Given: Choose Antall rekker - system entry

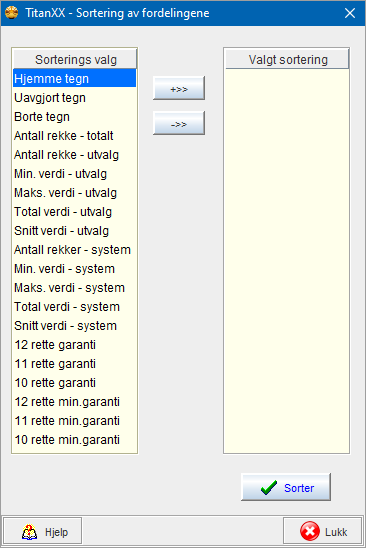Looking at the screenshot, I should [x=74, y=250].
